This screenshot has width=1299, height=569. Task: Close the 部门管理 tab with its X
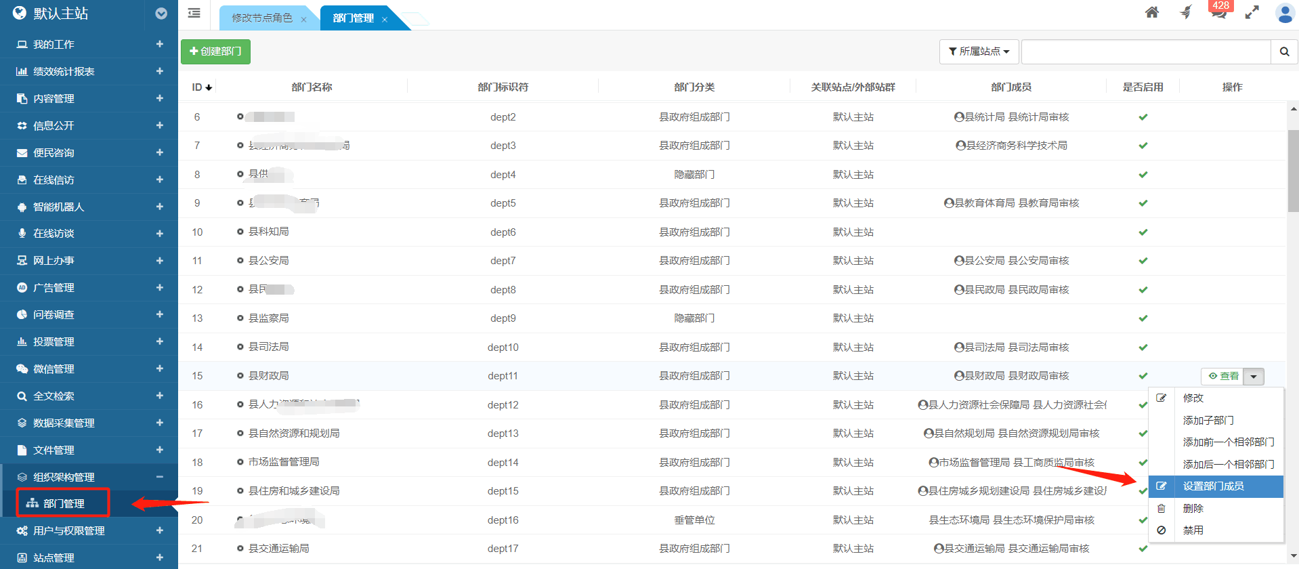point(384,19)
